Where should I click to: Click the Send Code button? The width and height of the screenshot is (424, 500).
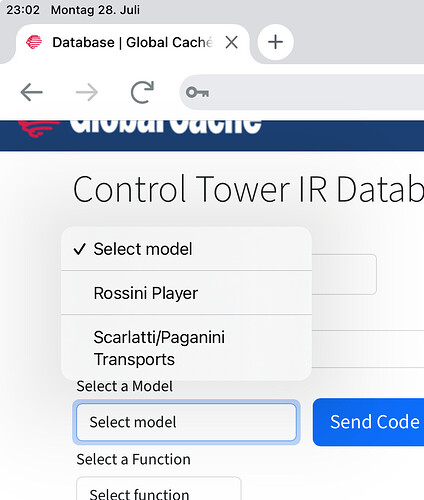point(368,422)
